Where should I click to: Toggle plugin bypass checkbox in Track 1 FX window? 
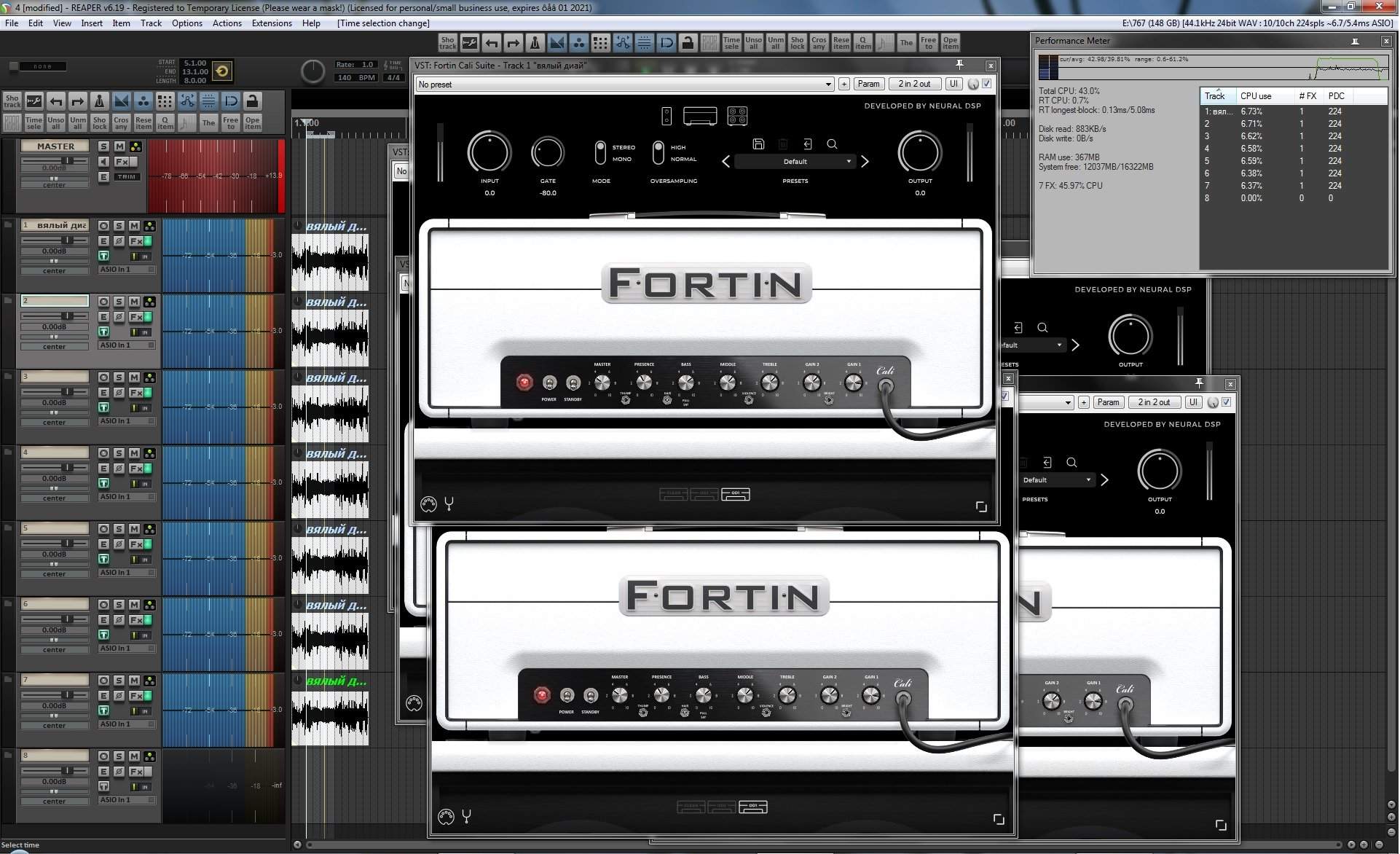tap(987, 84)
